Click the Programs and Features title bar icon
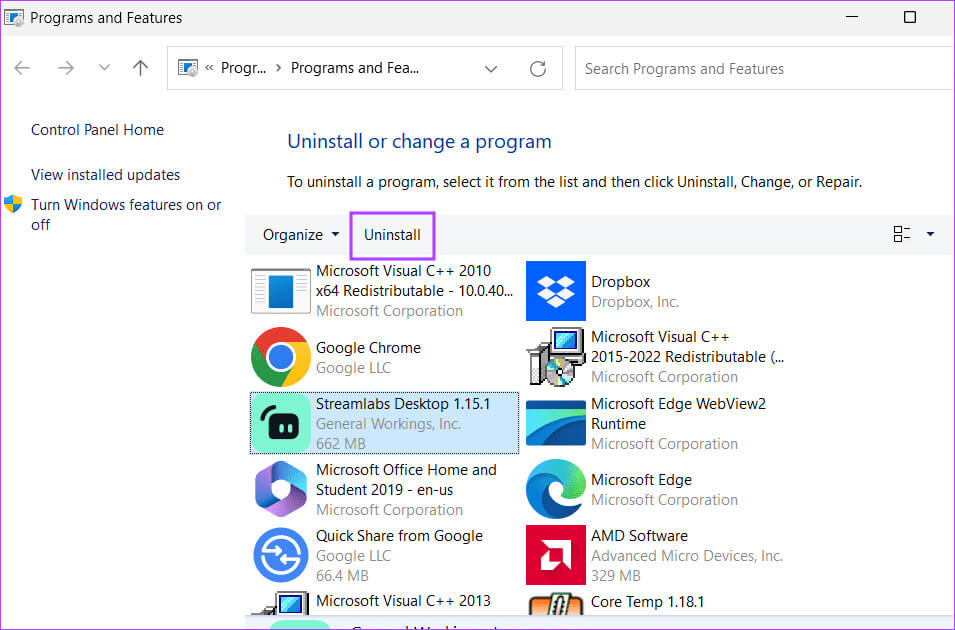This screenshot has width=955, height=630. (x=13, y=18)
